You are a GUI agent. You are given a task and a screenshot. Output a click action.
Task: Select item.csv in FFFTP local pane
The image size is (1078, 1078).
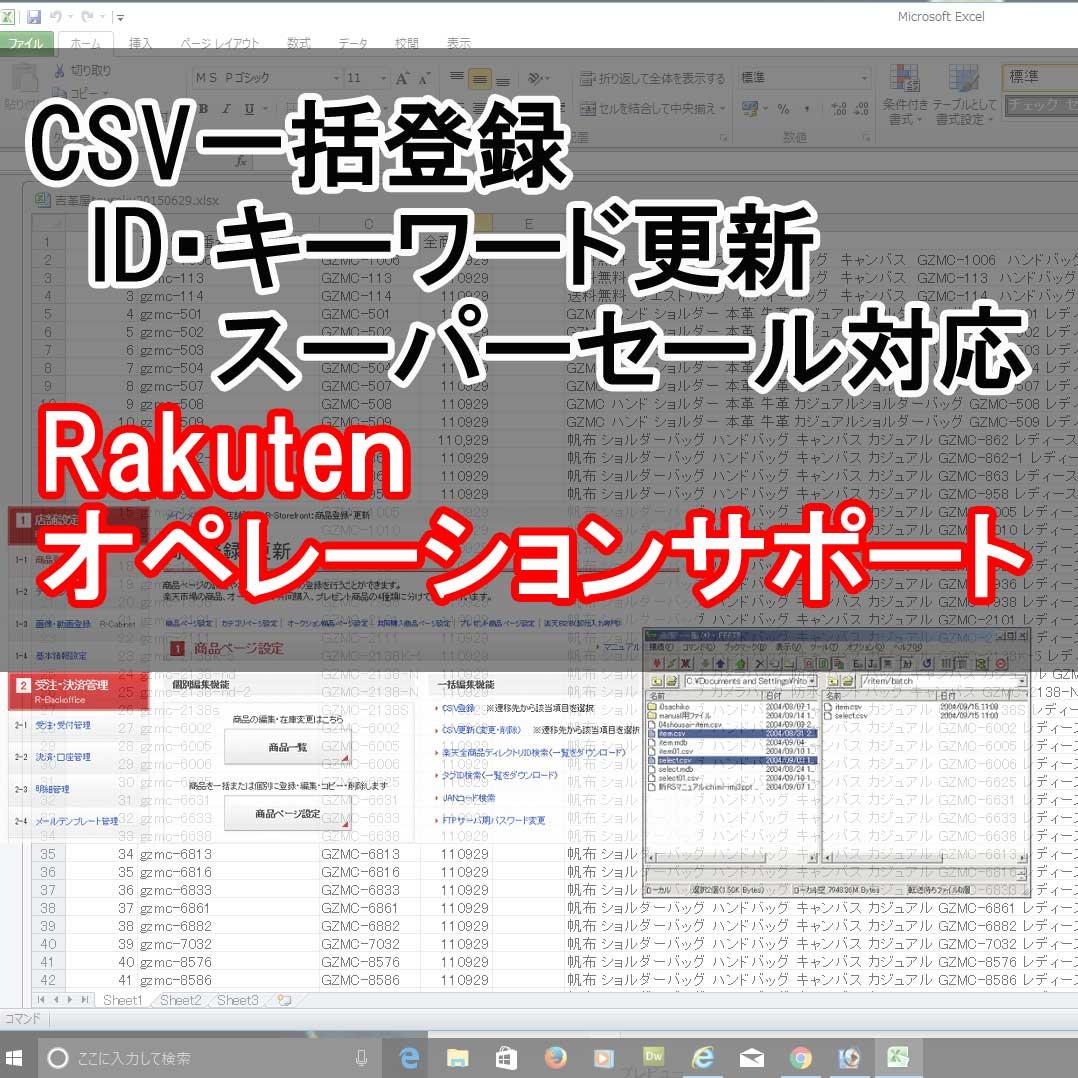(x=732, y=734)
